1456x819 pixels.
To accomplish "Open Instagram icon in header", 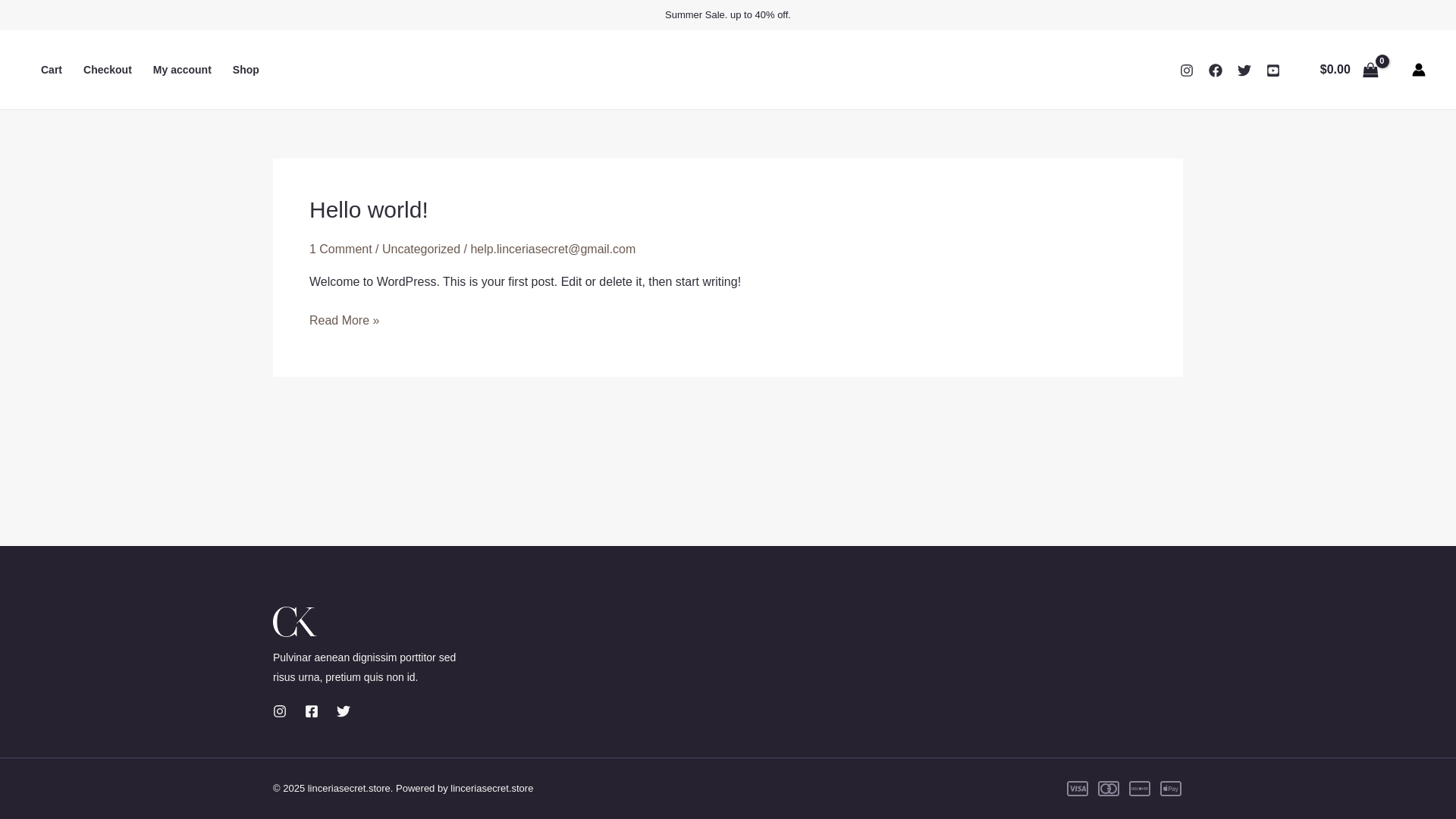I will [1187, 71].
